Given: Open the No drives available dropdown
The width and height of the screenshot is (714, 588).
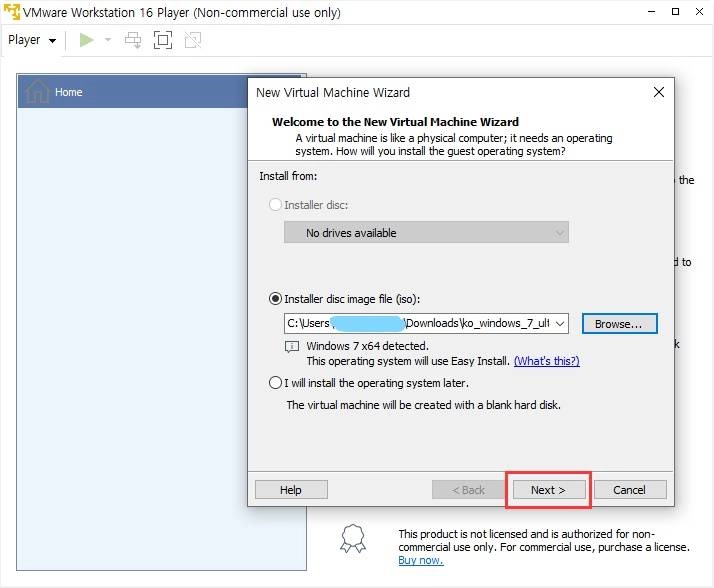Looking at the screenshot, I should [426, 233].
